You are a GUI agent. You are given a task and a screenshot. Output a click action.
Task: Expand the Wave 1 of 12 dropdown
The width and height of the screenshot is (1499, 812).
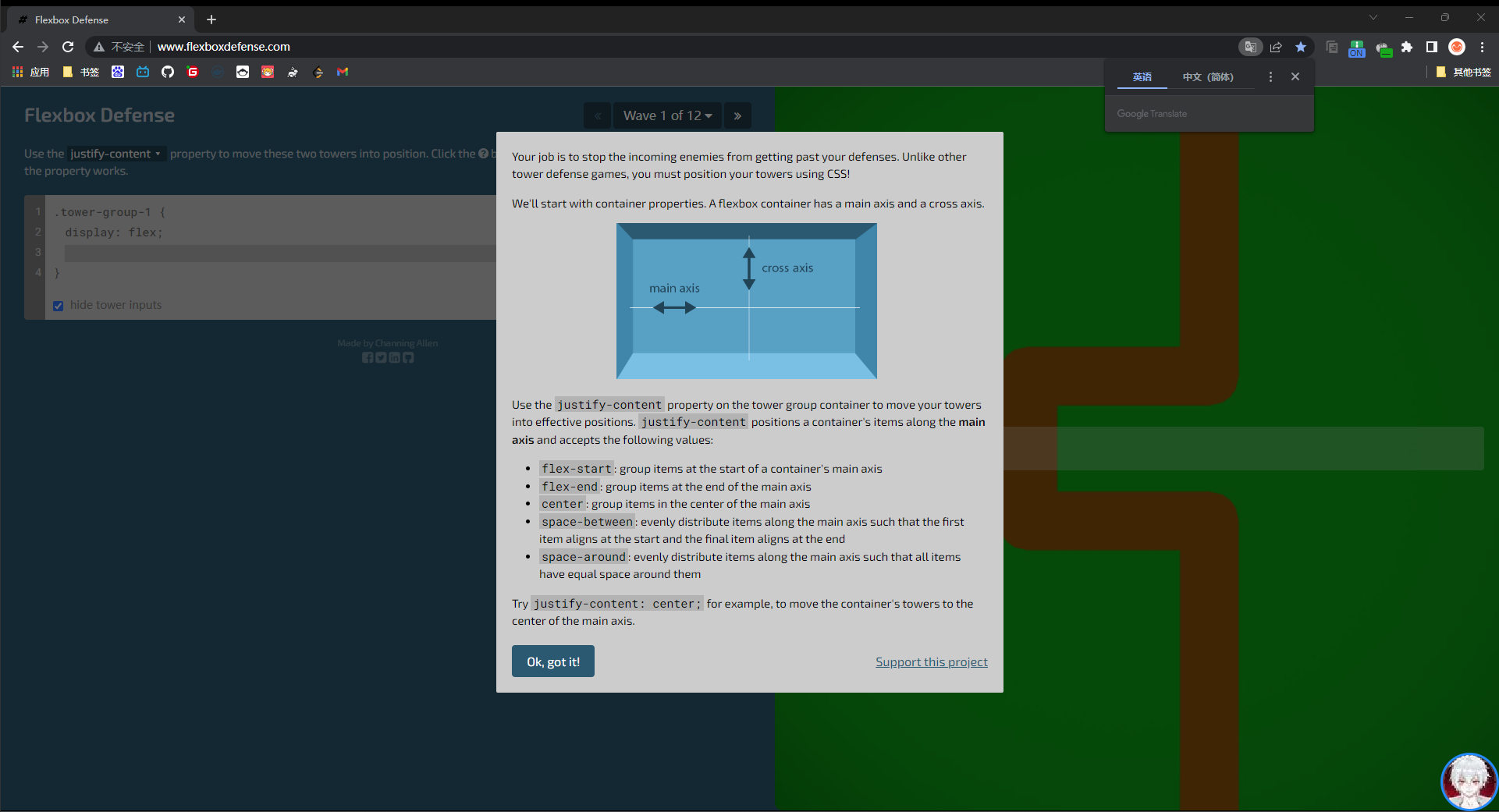[667, 115]
